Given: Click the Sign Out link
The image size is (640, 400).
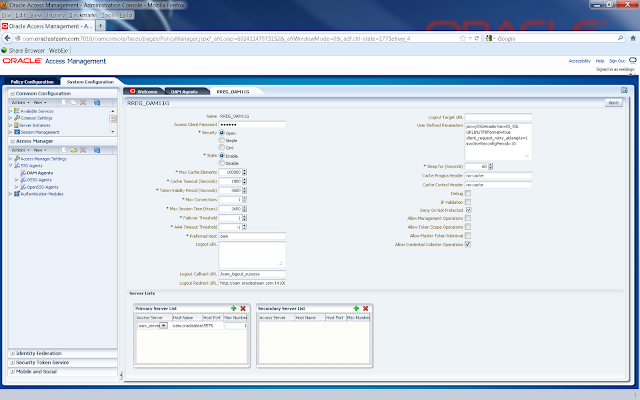Looking at the screenshot, I should pos(617,61).
